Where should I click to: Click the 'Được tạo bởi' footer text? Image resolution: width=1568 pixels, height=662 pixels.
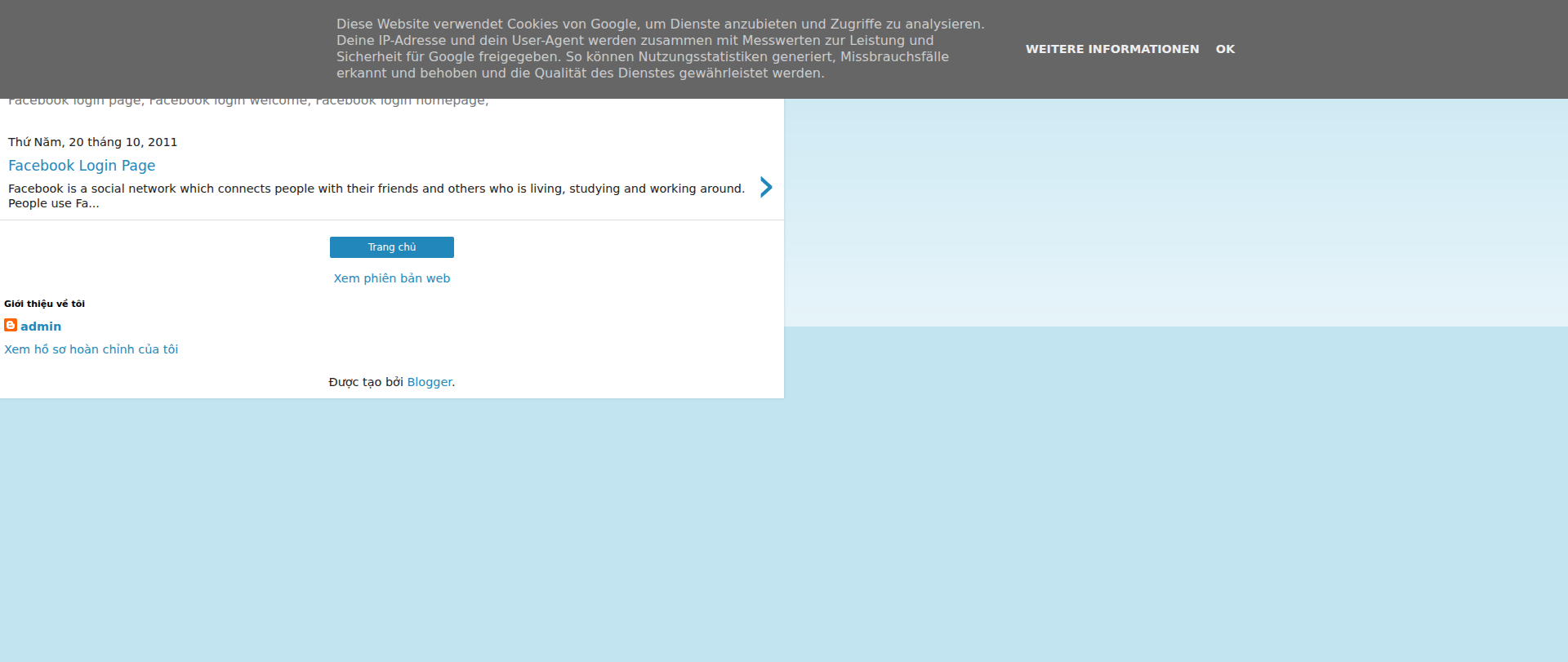pyautogui.click(x=366, y=382)
